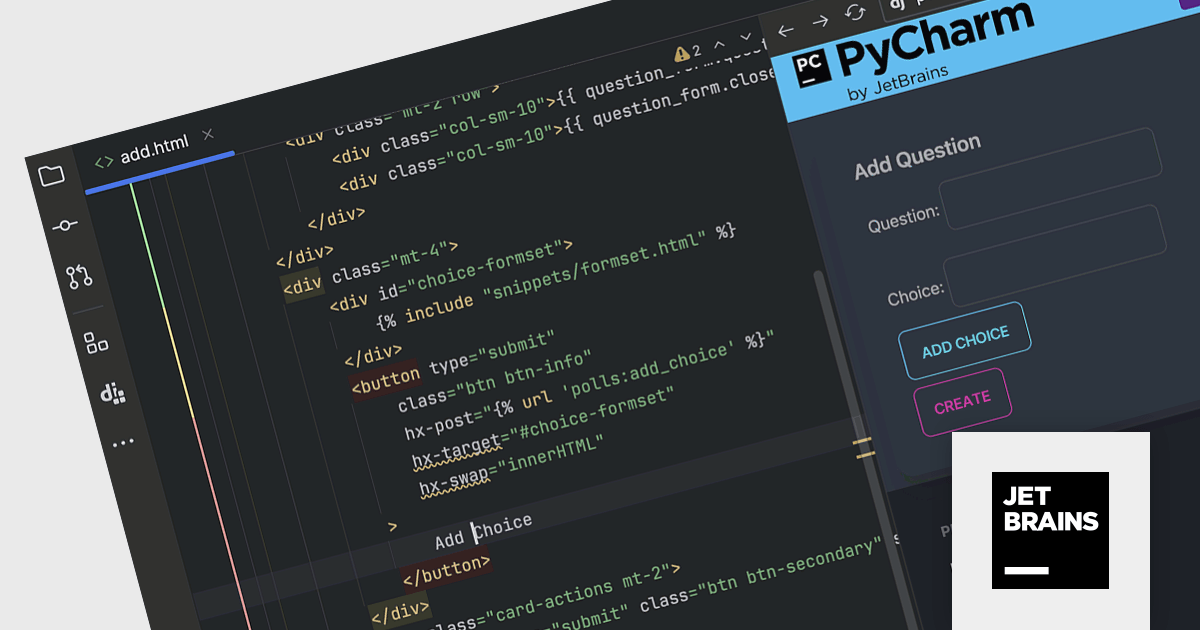The width and height of the screenshot is (1200, 630).
Task: Click the browser forward arrow
Action: click(820, 21)
